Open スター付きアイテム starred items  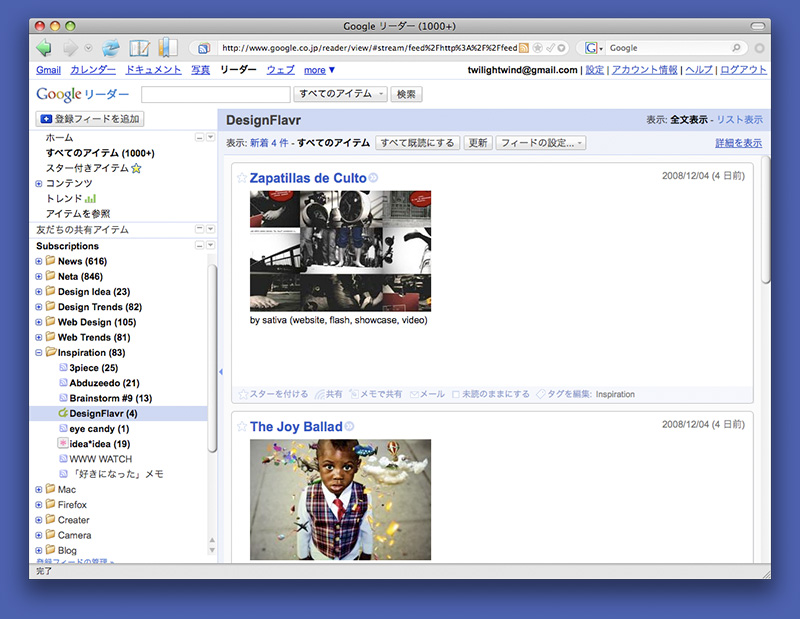pos(93,168)
